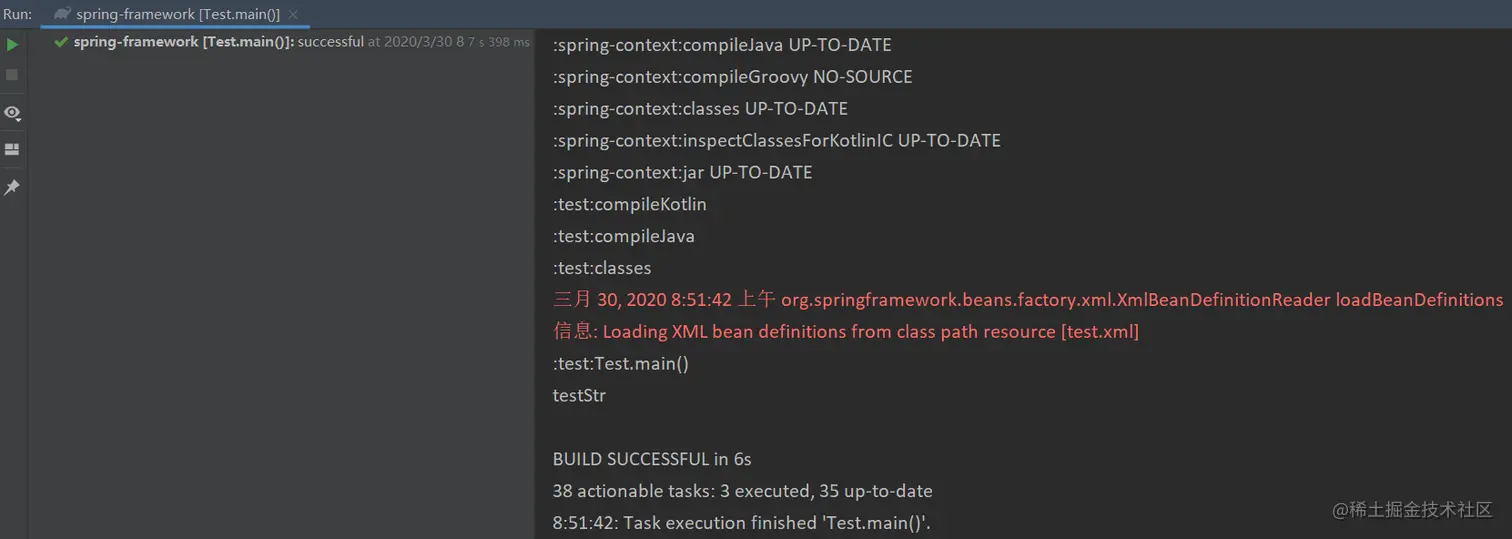Screen dimensions: 1512x539
Task: Click ':spring-context:compileGroovy NO-SOURCE' output line
Action: [732, 77]
